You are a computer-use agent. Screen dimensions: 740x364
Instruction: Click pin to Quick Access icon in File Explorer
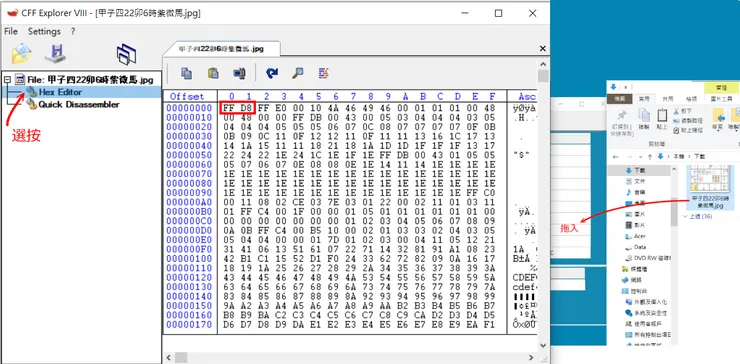[622, 116]
